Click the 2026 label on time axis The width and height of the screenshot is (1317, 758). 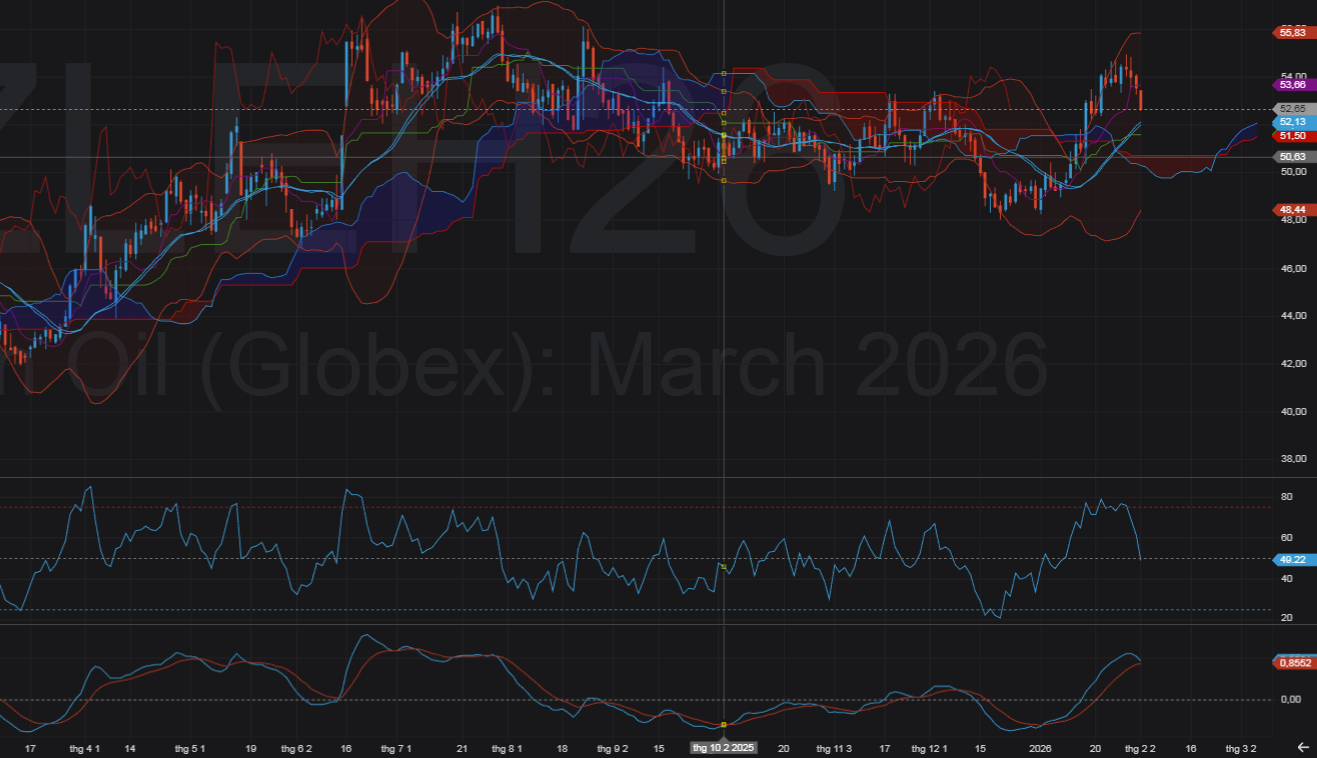coord(1040,748)
